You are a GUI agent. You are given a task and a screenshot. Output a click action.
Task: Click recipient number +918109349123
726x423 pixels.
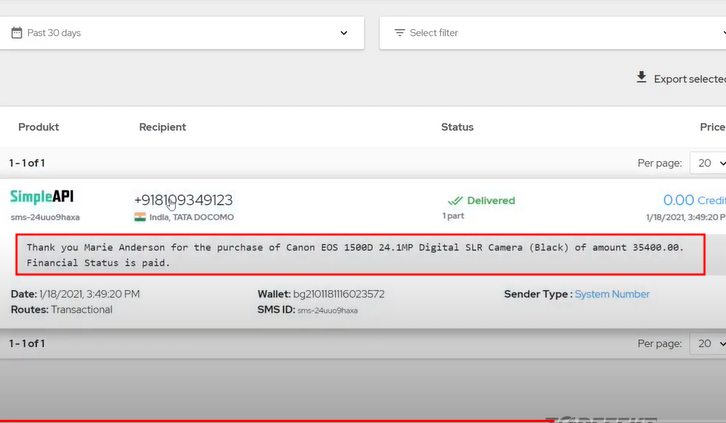183,200
